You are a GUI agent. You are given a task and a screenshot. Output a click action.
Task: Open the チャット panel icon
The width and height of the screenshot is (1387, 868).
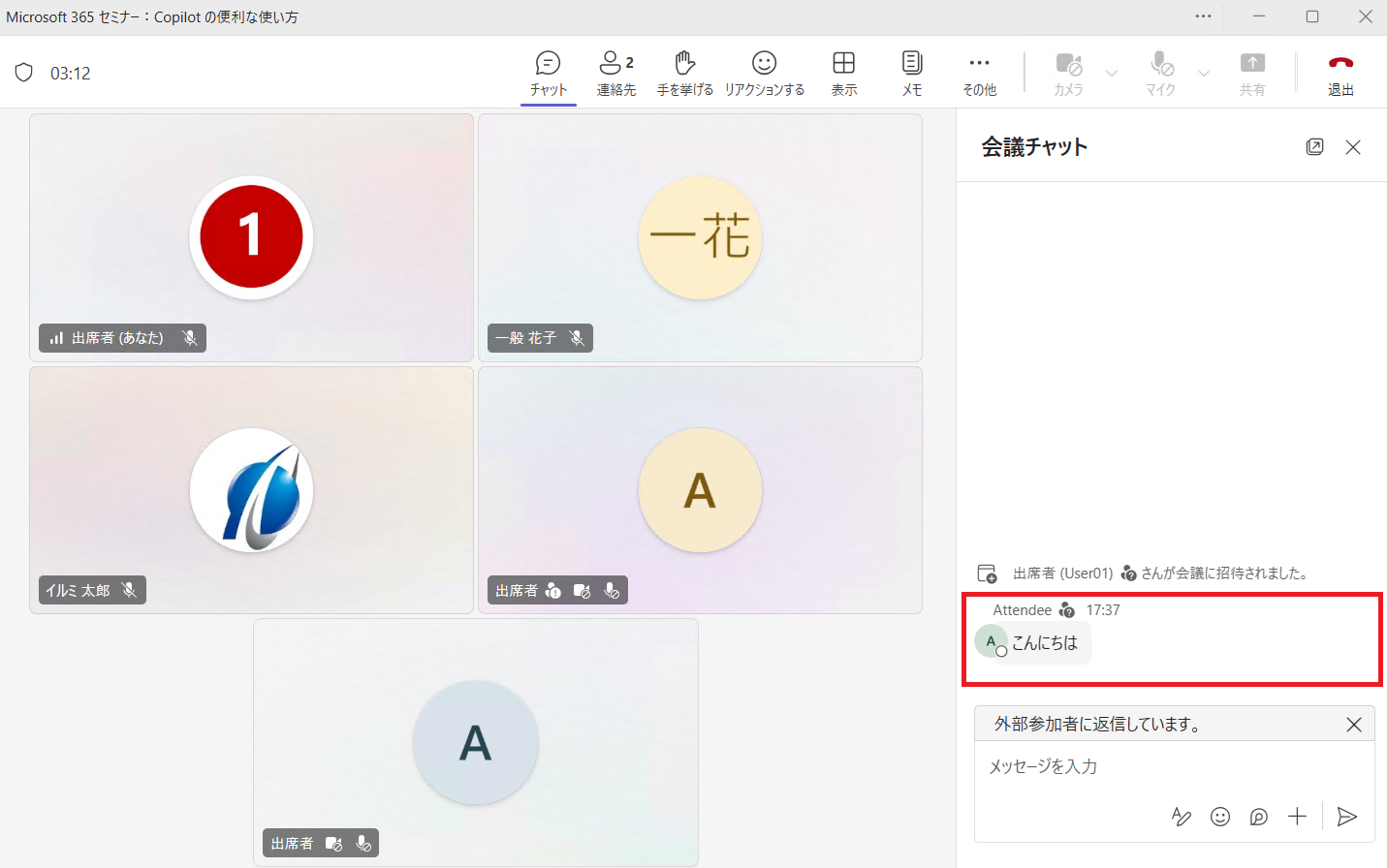click(x=548, y=74)
